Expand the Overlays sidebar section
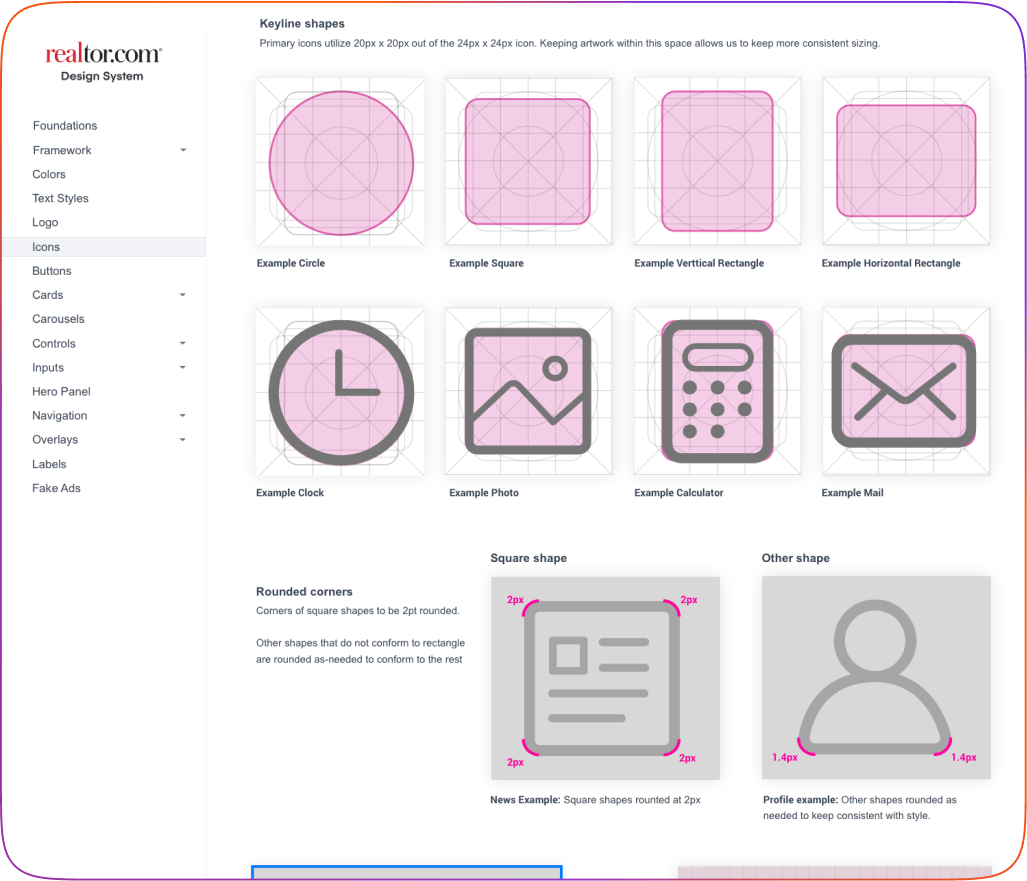Image resolution: width=1027 pixels, height=881 pixels. (182, 440)
